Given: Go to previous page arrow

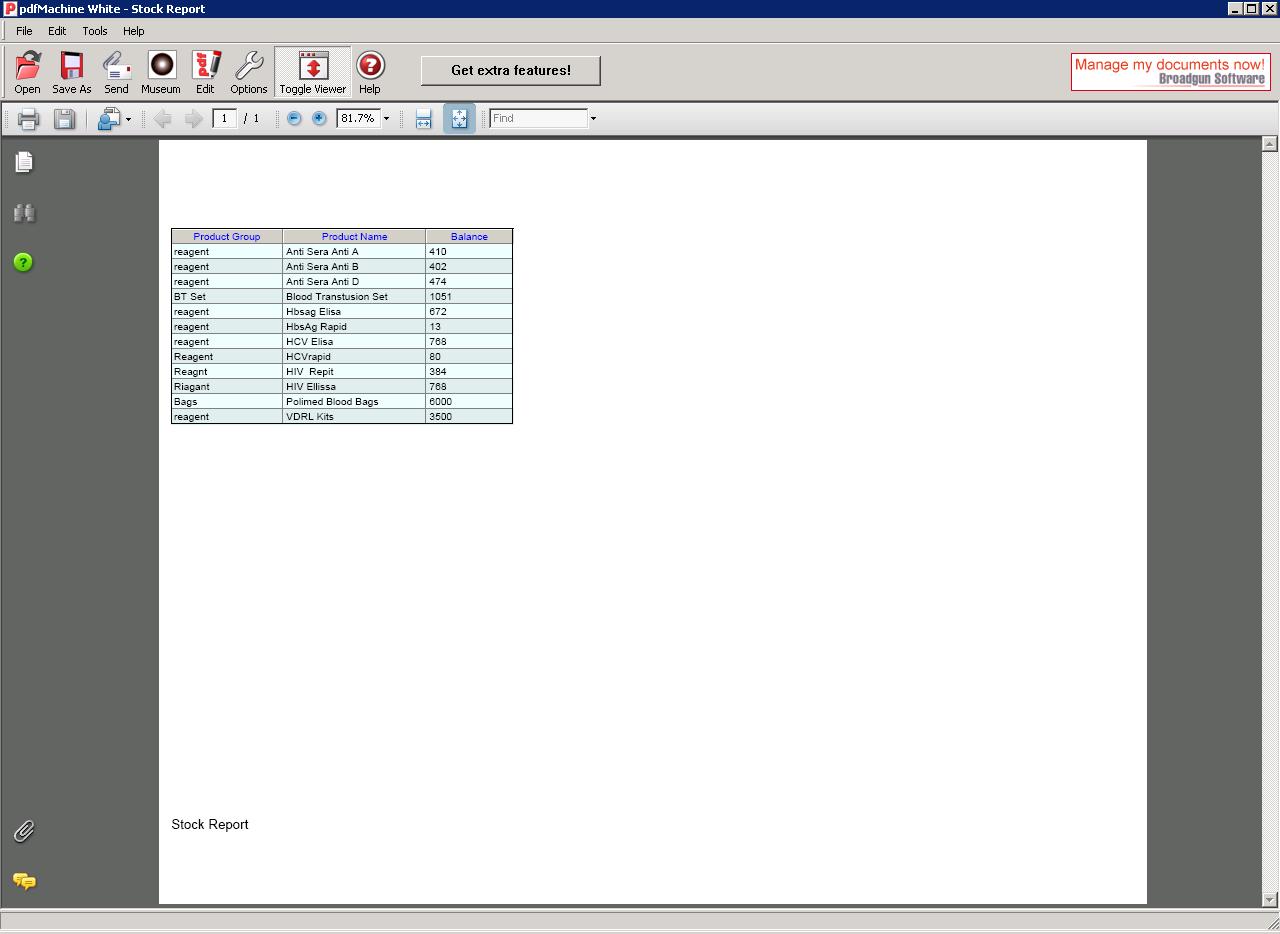Looking at the screenshot, I should [x=162, y=119].
